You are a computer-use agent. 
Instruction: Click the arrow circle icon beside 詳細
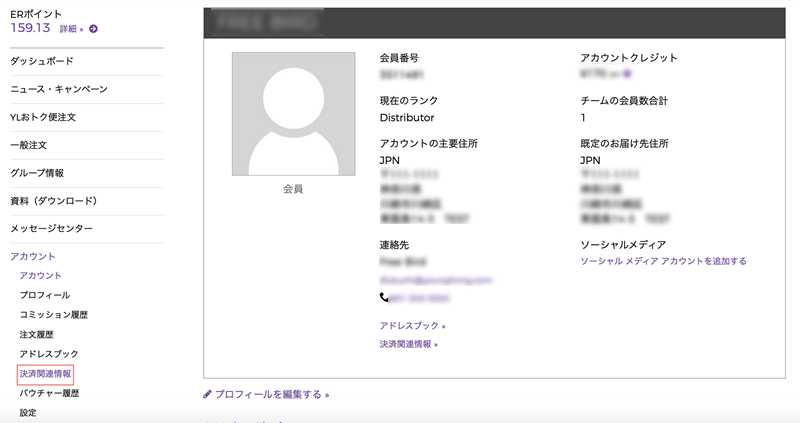(93, 29)
